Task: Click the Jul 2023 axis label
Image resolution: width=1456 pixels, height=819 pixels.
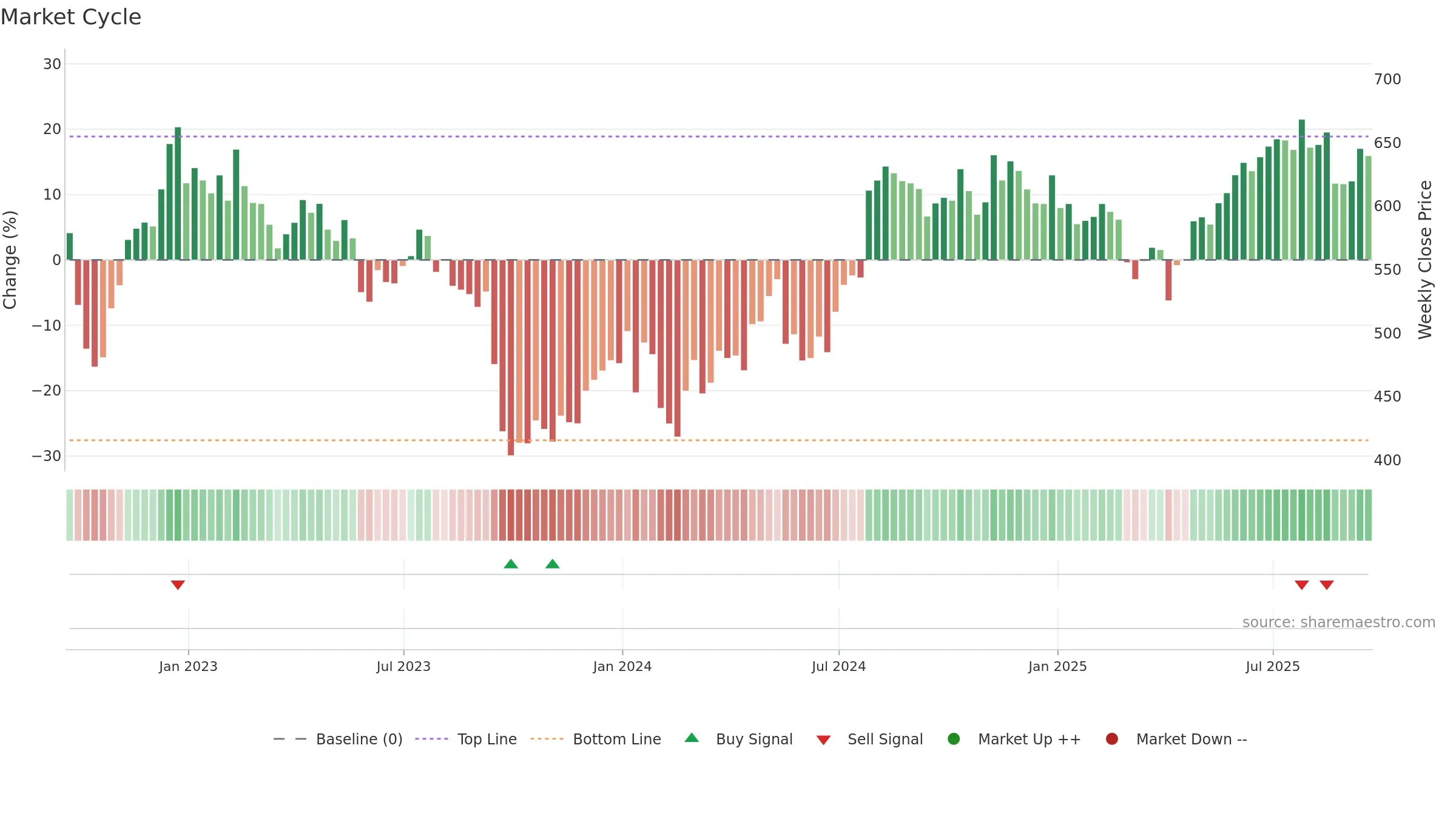Action: coord(403,666)
